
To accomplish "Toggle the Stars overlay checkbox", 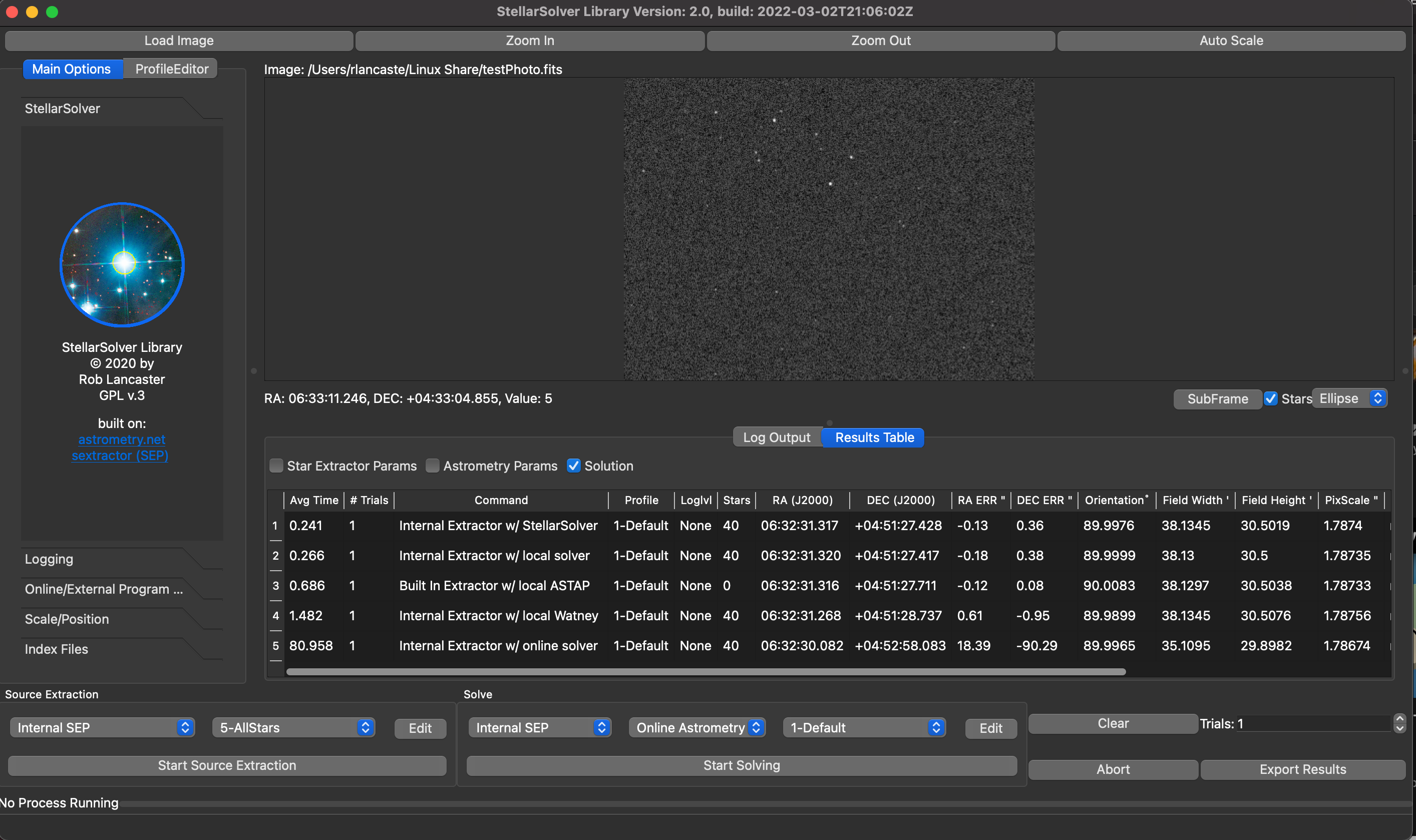I will tap(1271, 398).
